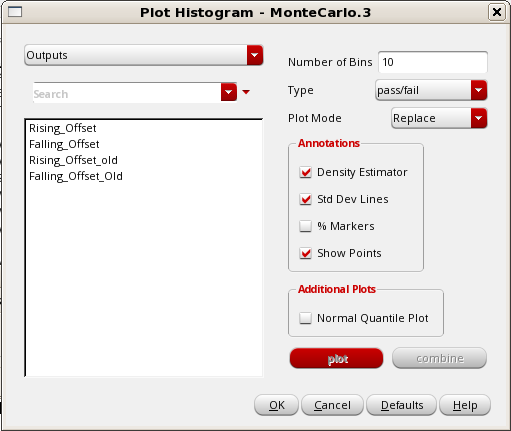
Task: Open the Plot Mode Replace dropdown
Action: coord(439,118)
